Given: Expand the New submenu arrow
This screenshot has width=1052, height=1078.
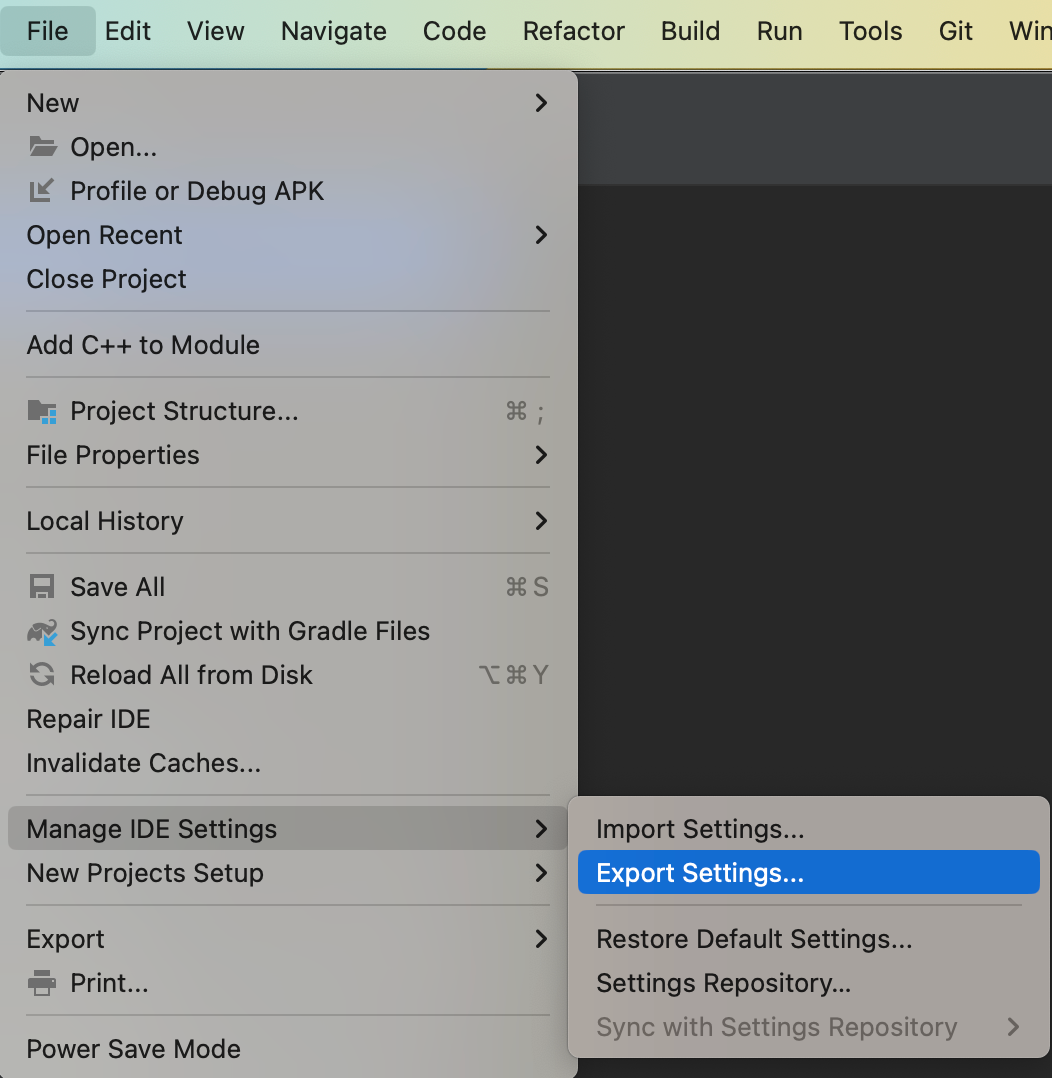Looking at the screenshot, I should (541, 103).
